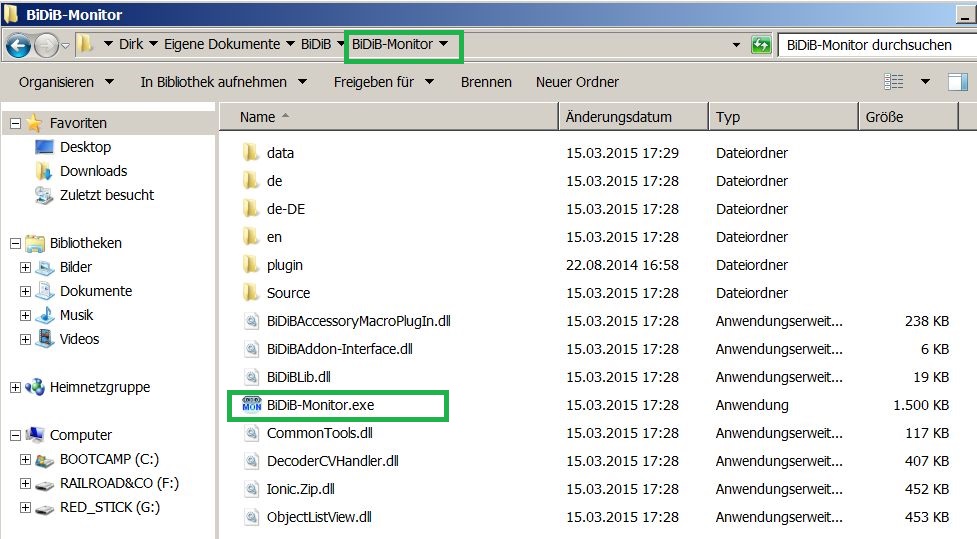Screen dimensions: 977x539
Task: Click the BiDiB-Monitor durchsuchen search field
Action: [877, 45]
